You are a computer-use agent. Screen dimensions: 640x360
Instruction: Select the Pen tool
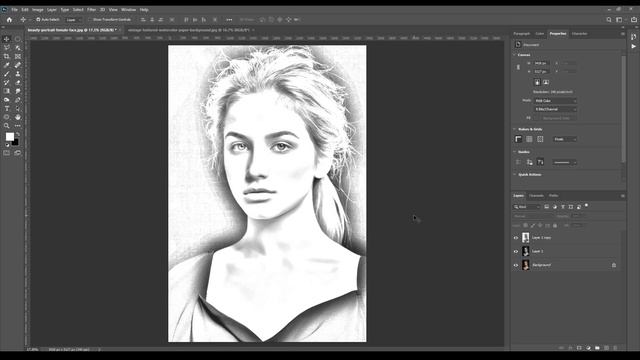tap(18, 100)
